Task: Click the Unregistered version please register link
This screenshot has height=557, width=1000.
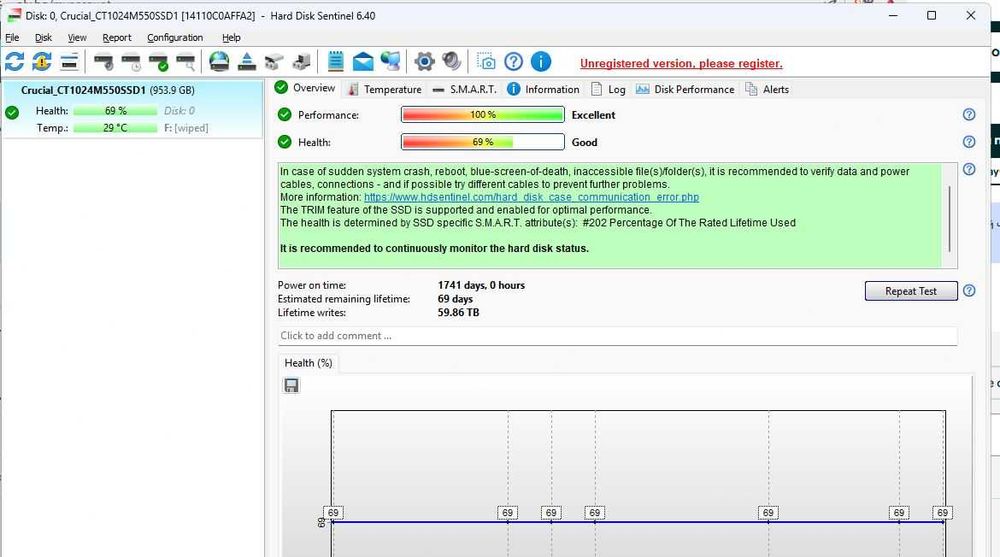Action: click(681, 63)
